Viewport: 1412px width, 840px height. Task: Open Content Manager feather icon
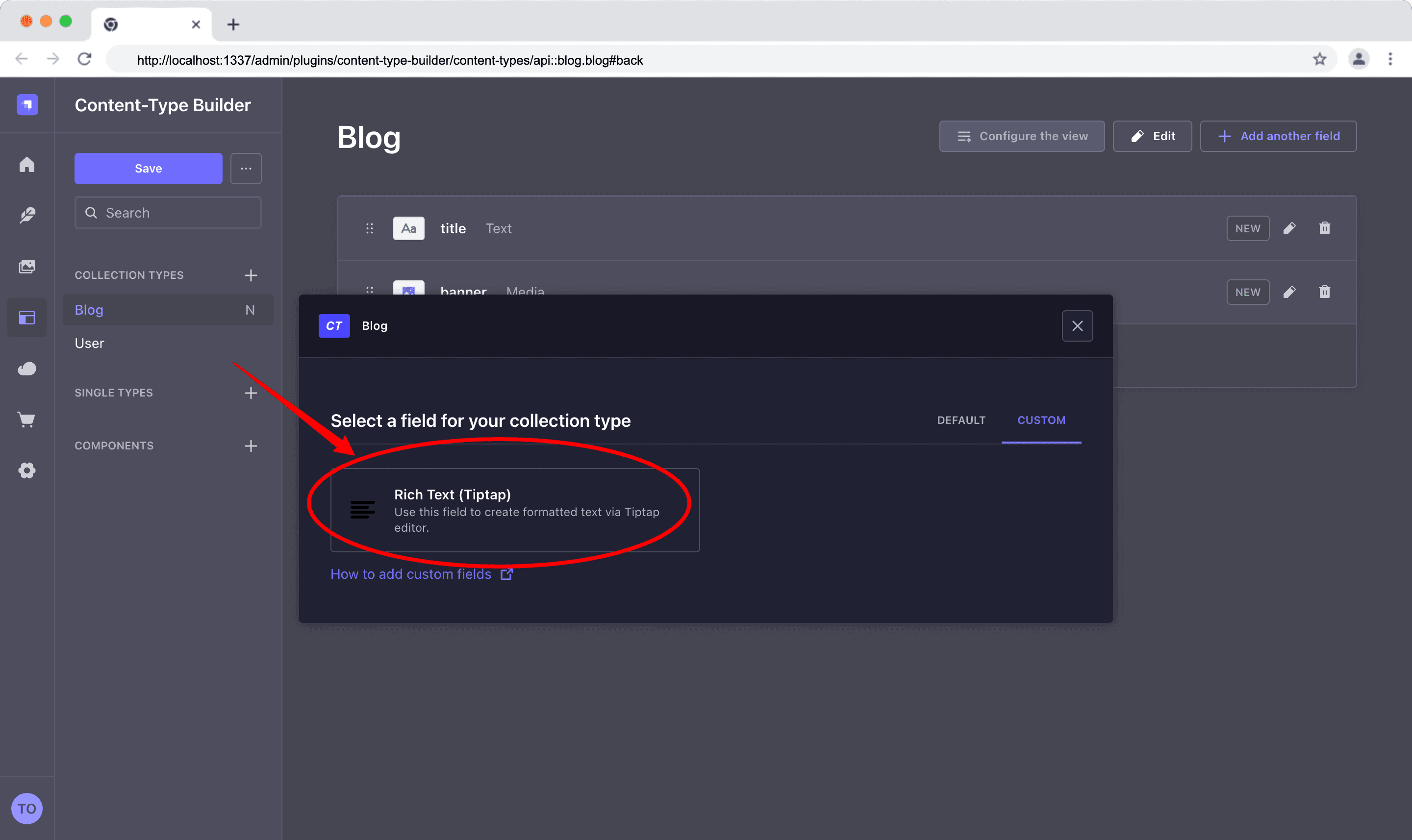click(x=27, y=215)
